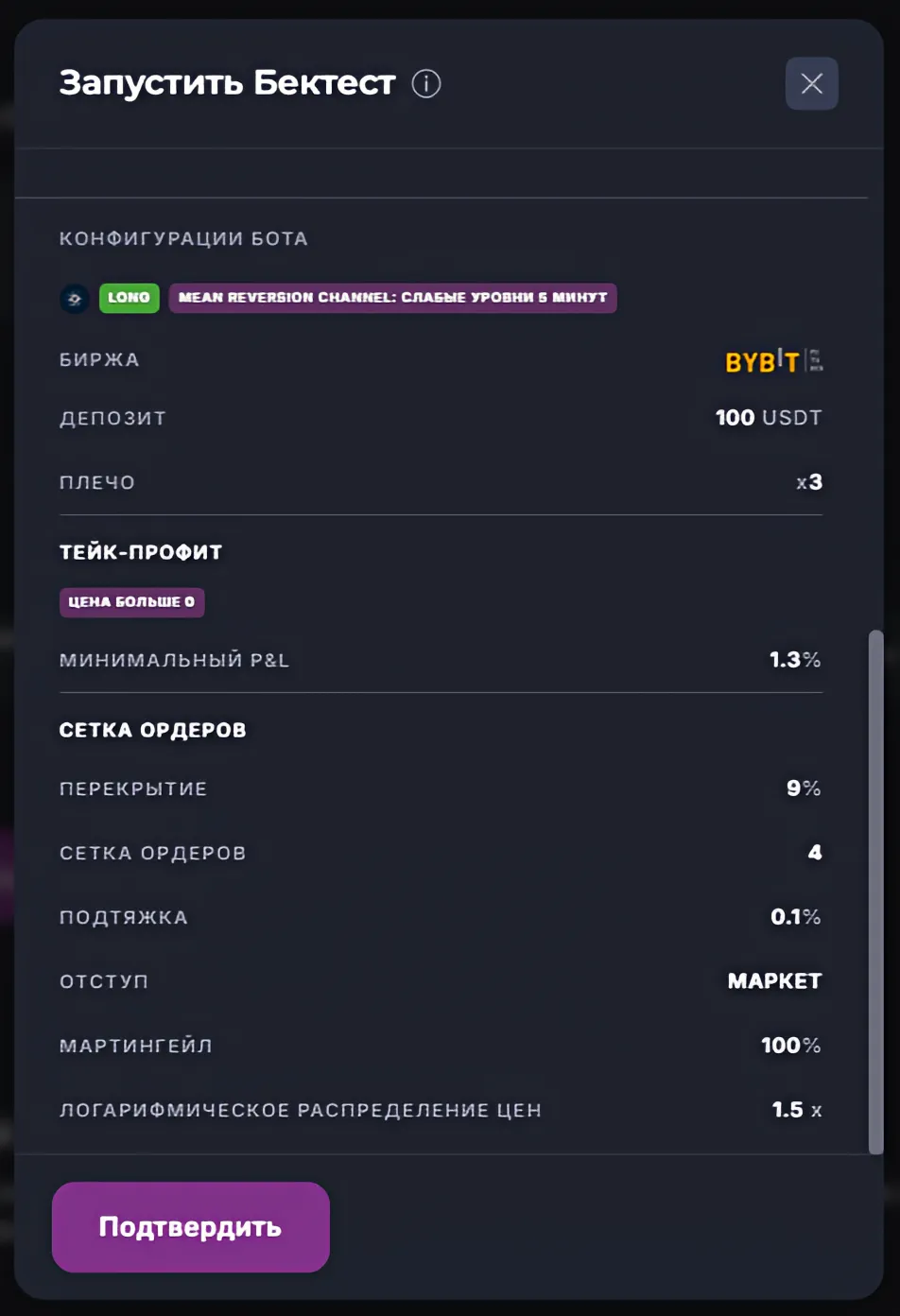
Task: Click the x3 leverage value
Action: click(809, 482)
